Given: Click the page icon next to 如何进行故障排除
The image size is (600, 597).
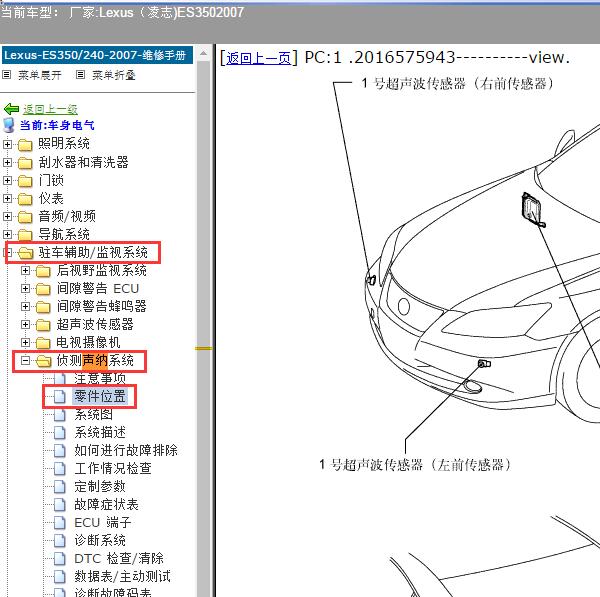Looking at the screenshot, I should click(60, 450).
